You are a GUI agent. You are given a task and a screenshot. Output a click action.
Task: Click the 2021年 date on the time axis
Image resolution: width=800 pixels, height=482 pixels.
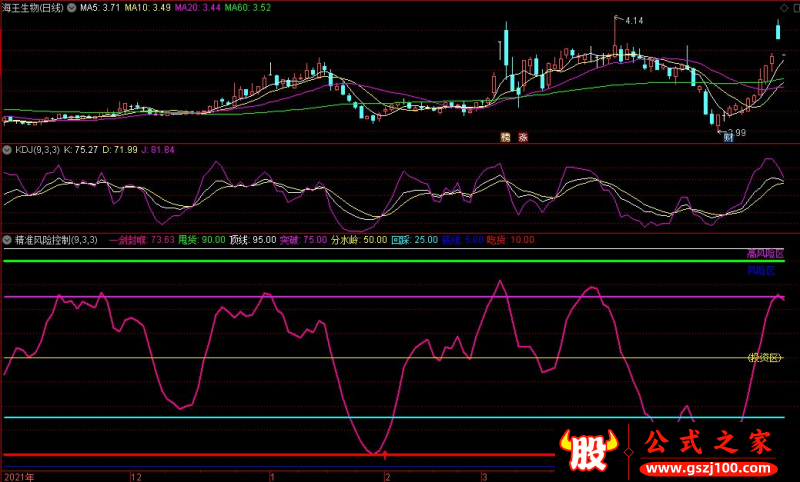[x=19, y=477]
